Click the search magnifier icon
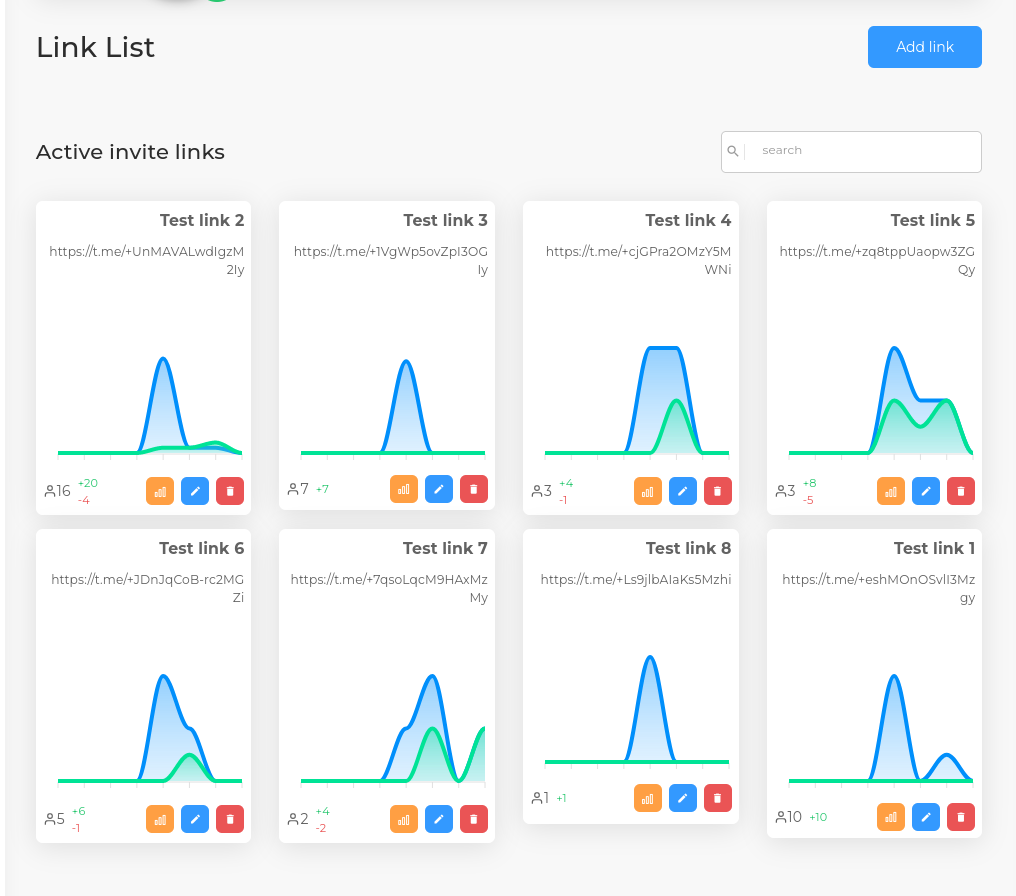This screenshot has width=1016, height=896. point(733,151)
